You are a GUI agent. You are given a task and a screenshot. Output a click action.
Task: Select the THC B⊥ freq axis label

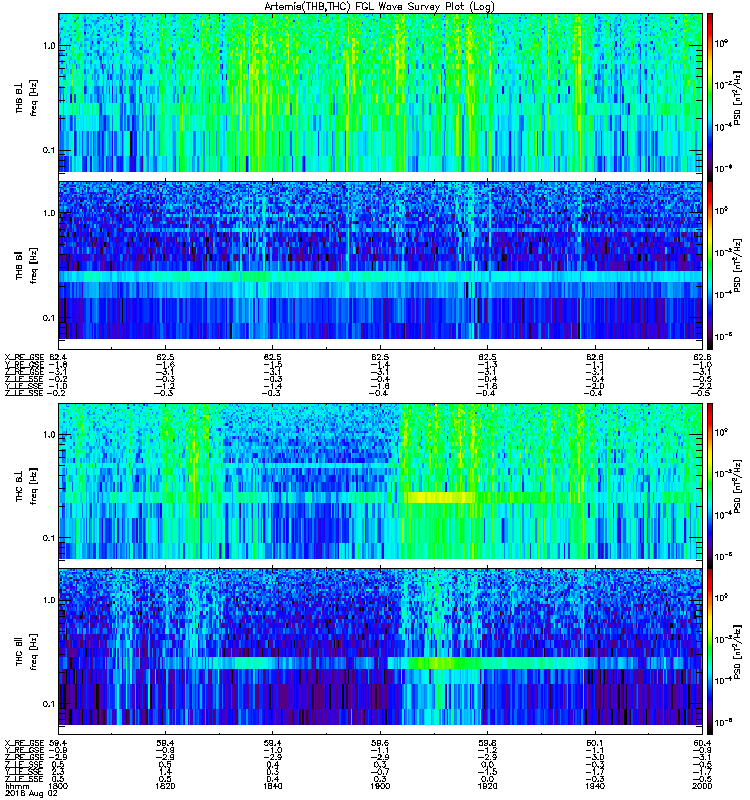pos(27,486)
